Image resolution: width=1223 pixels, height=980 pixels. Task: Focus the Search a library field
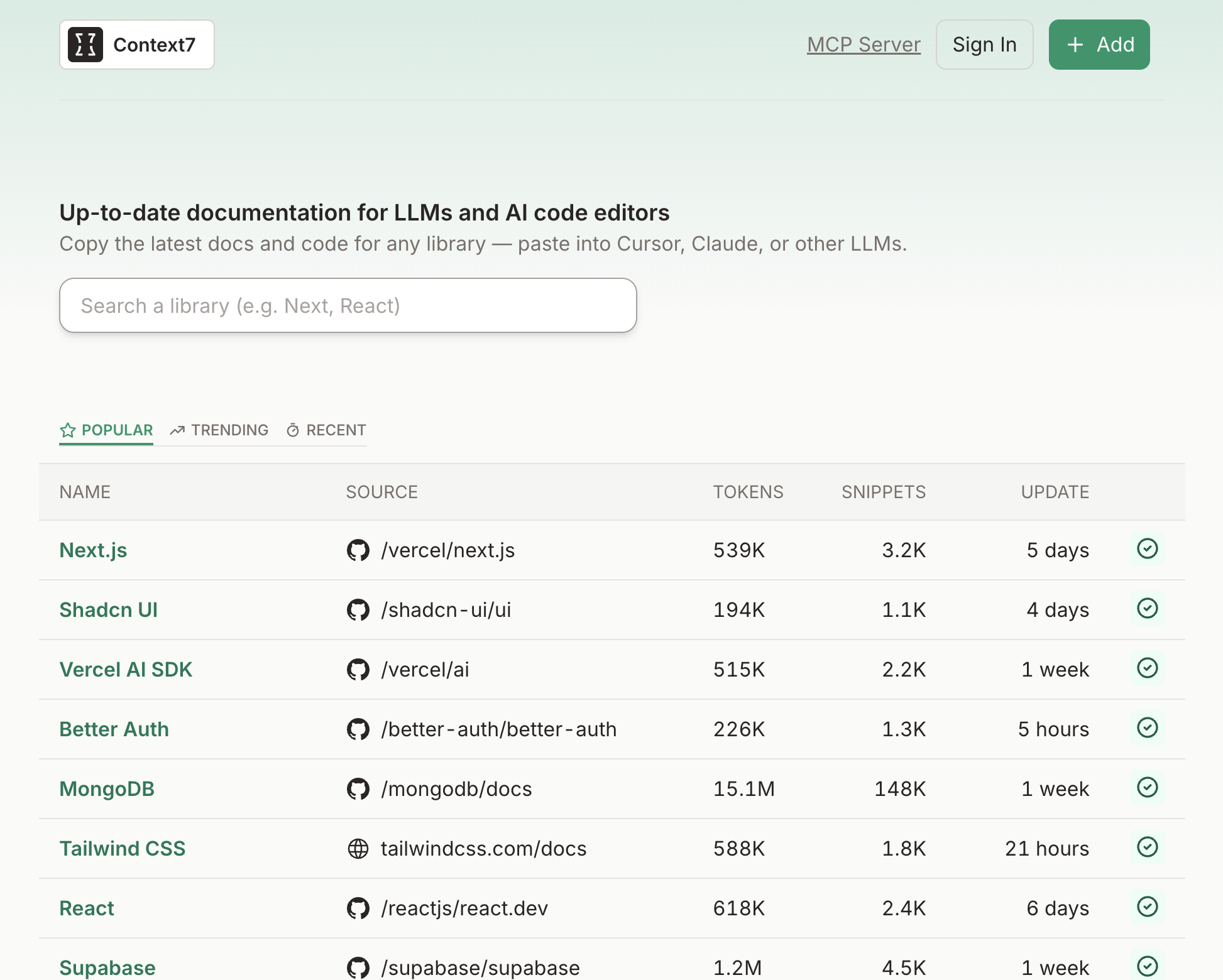(x=348, y=306)
